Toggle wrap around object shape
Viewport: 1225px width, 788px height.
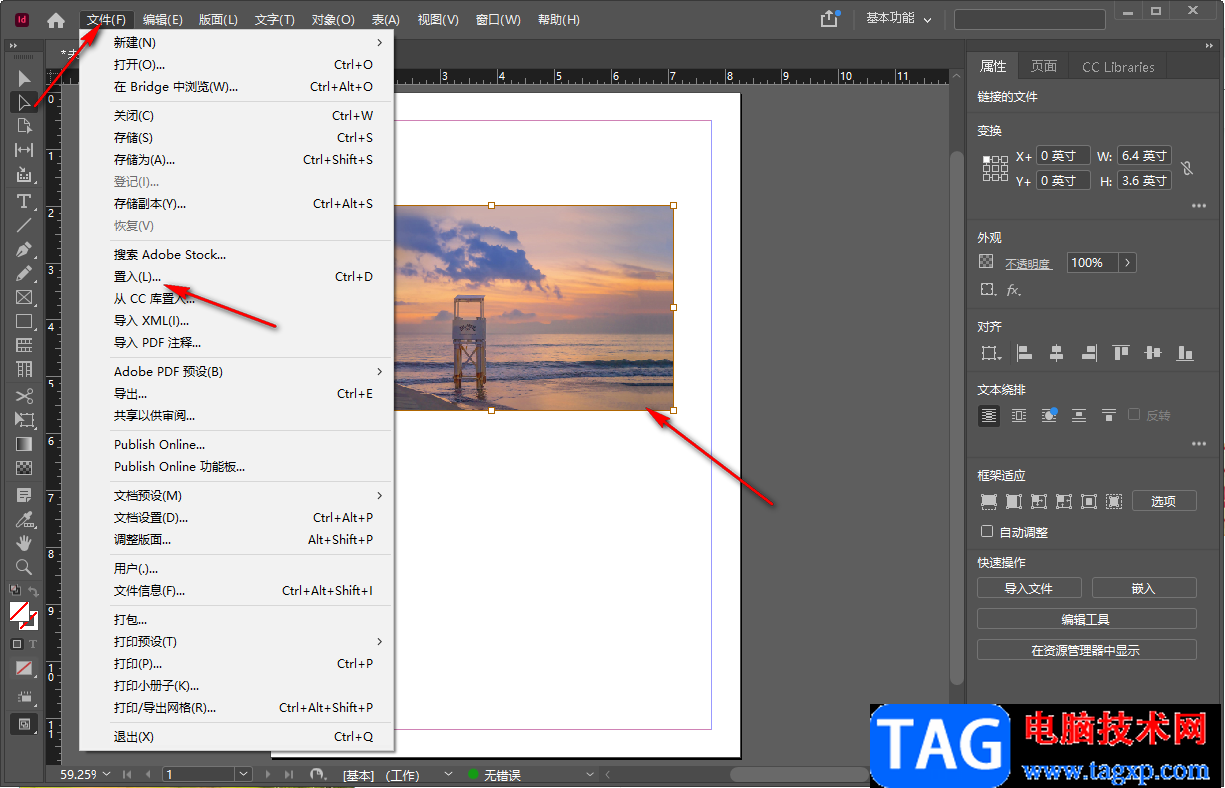pyautogui.click(x=1049, y=415)
